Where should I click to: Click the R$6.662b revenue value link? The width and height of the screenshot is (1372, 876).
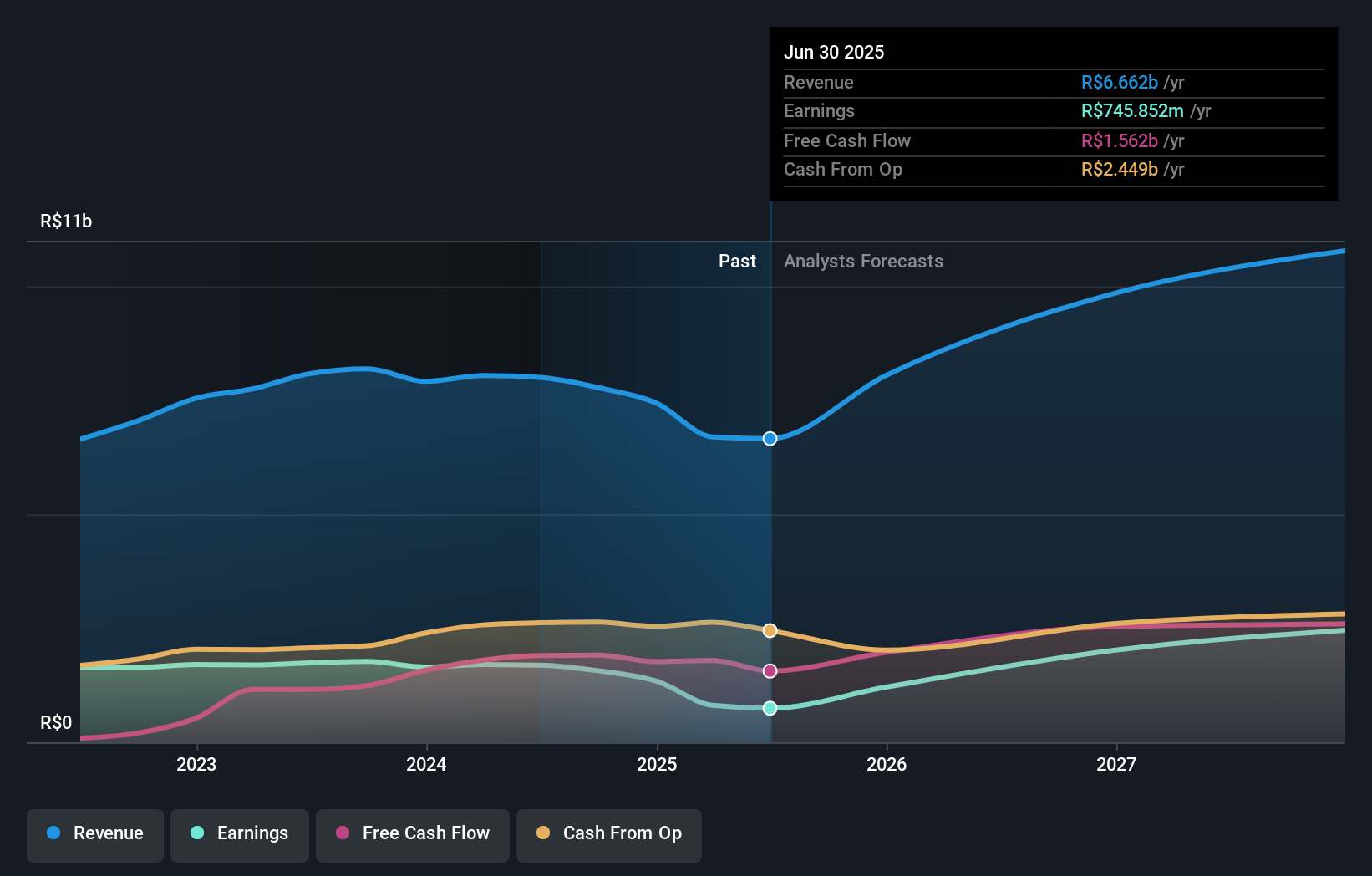pyautogui.click(x=1119, y=83)
